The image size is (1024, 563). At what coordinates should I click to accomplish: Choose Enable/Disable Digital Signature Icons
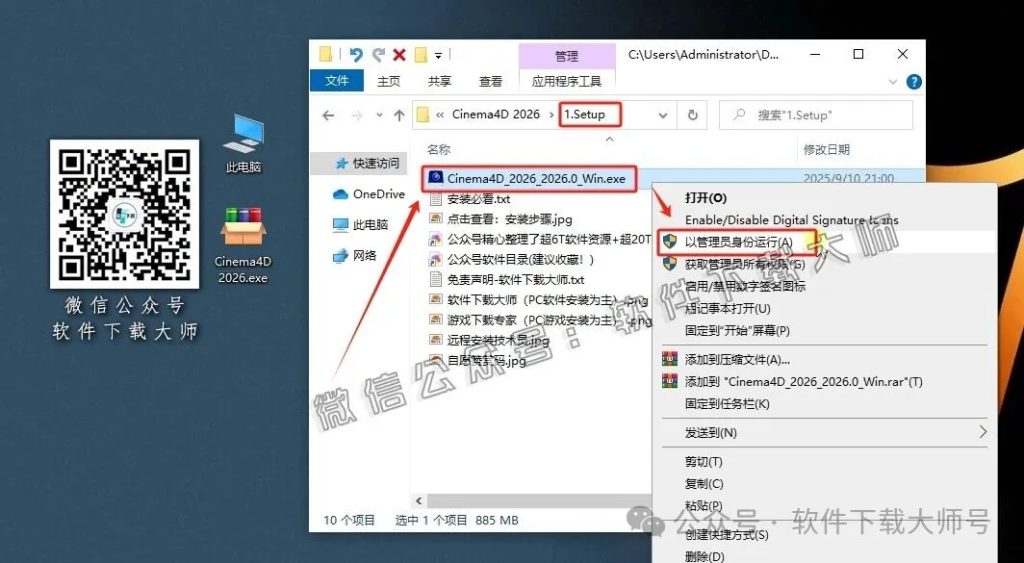(x=792, y=220)
